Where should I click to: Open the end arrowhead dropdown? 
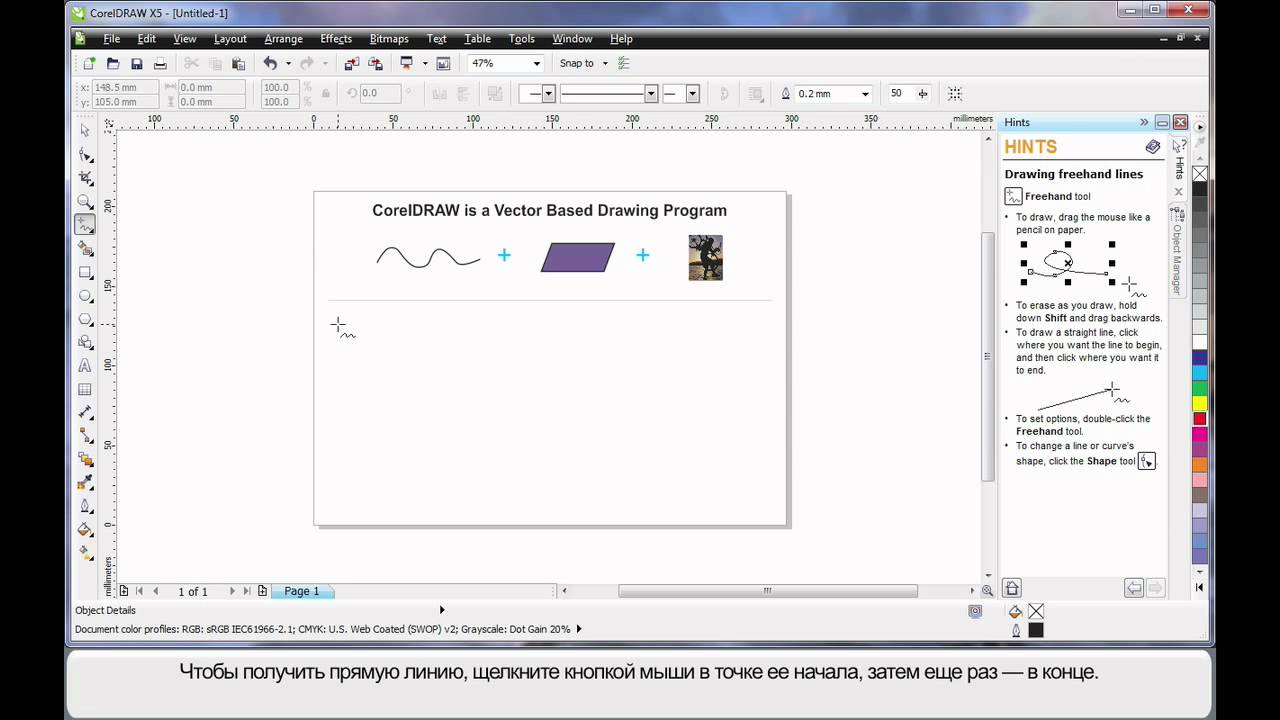(x=692, y=93)
